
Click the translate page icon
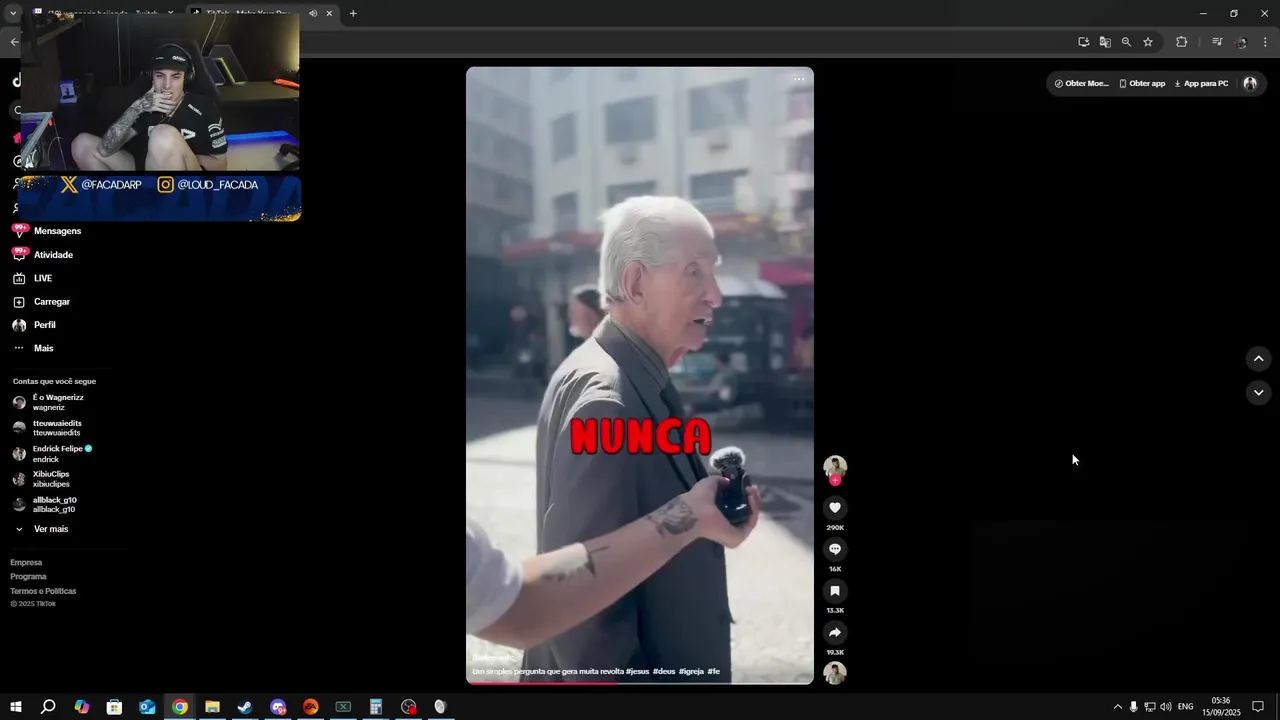pos(1105,42)
